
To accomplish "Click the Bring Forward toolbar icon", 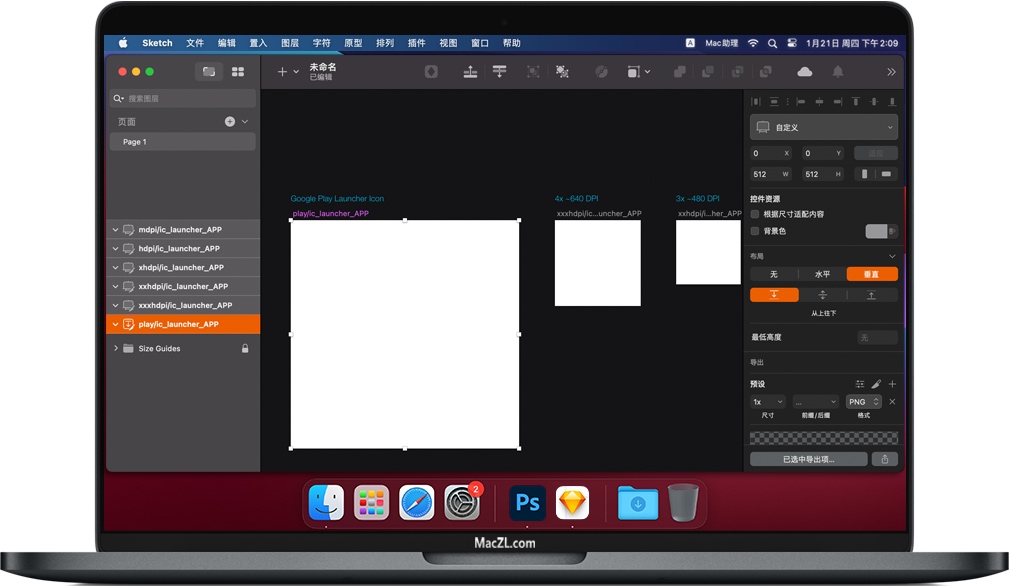I will 470,71.
